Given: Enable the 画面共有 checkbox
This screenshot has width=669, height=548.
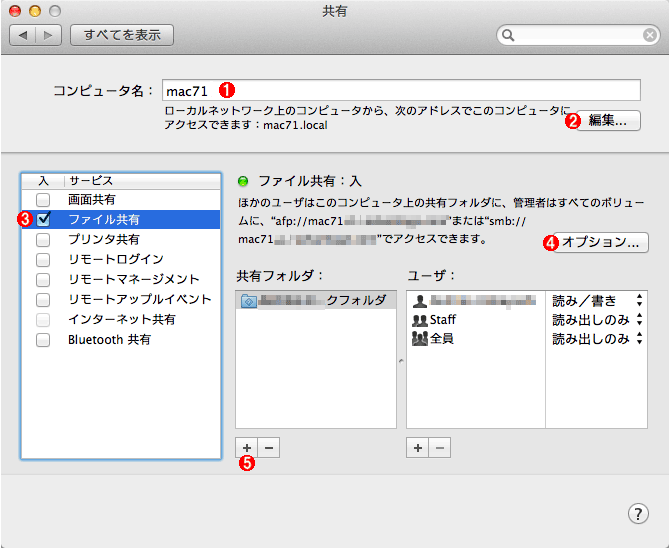Looking at the screenshot, I should click(43, 199).
